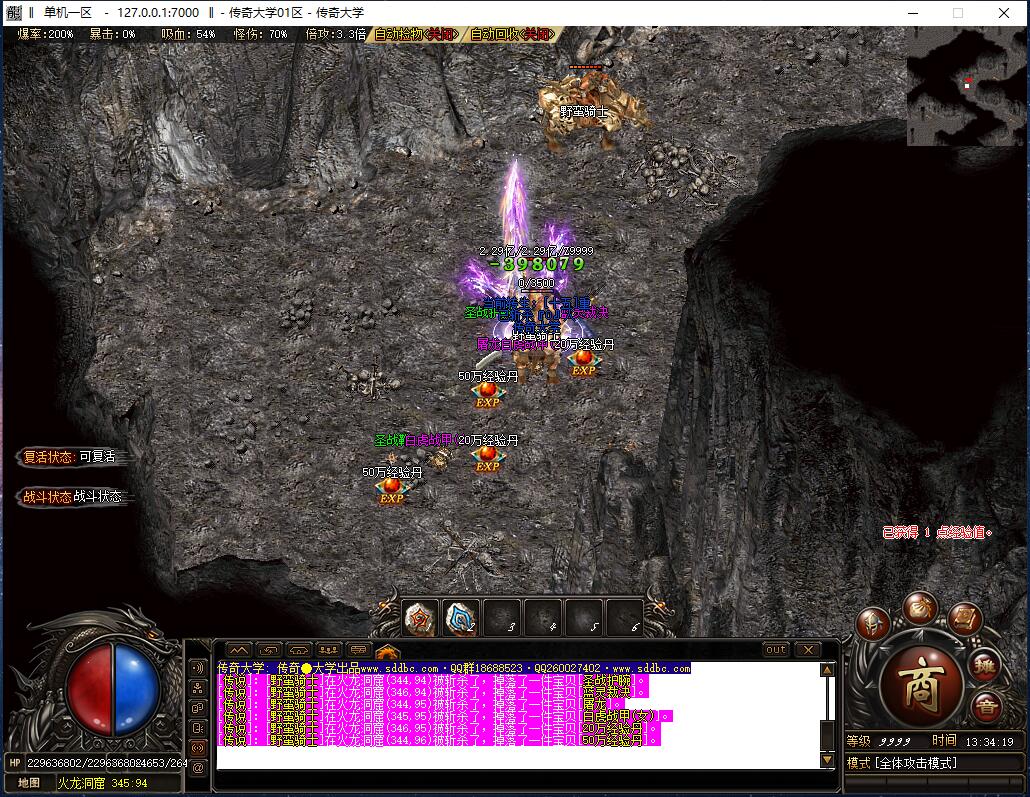This screenshot has height=797, width=1030.
Task: Toggle nearby speech channel sound-wave icon
Action: 198,668
